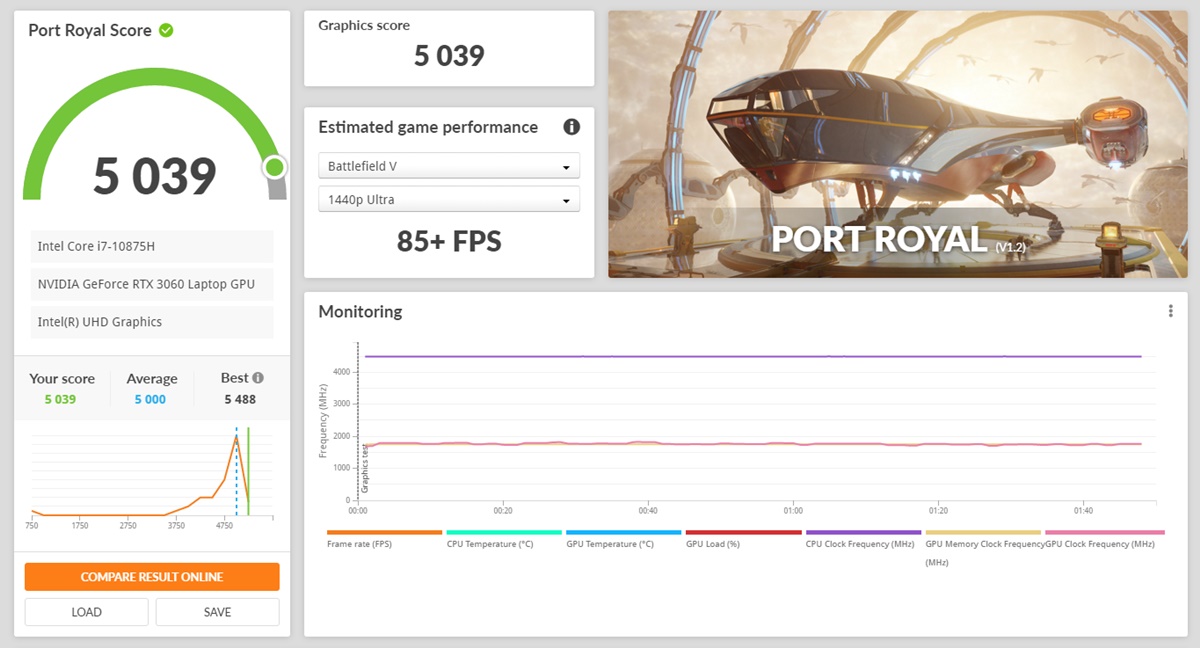This screenshot has height=648, width=1200.
Task: Toggle the CPU Clock Frequency legend swatch
Action: 863,532
